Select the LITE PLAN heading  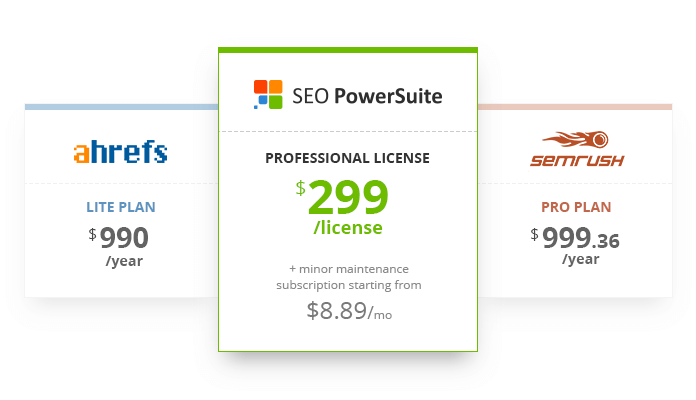click(x=121, y=207)
